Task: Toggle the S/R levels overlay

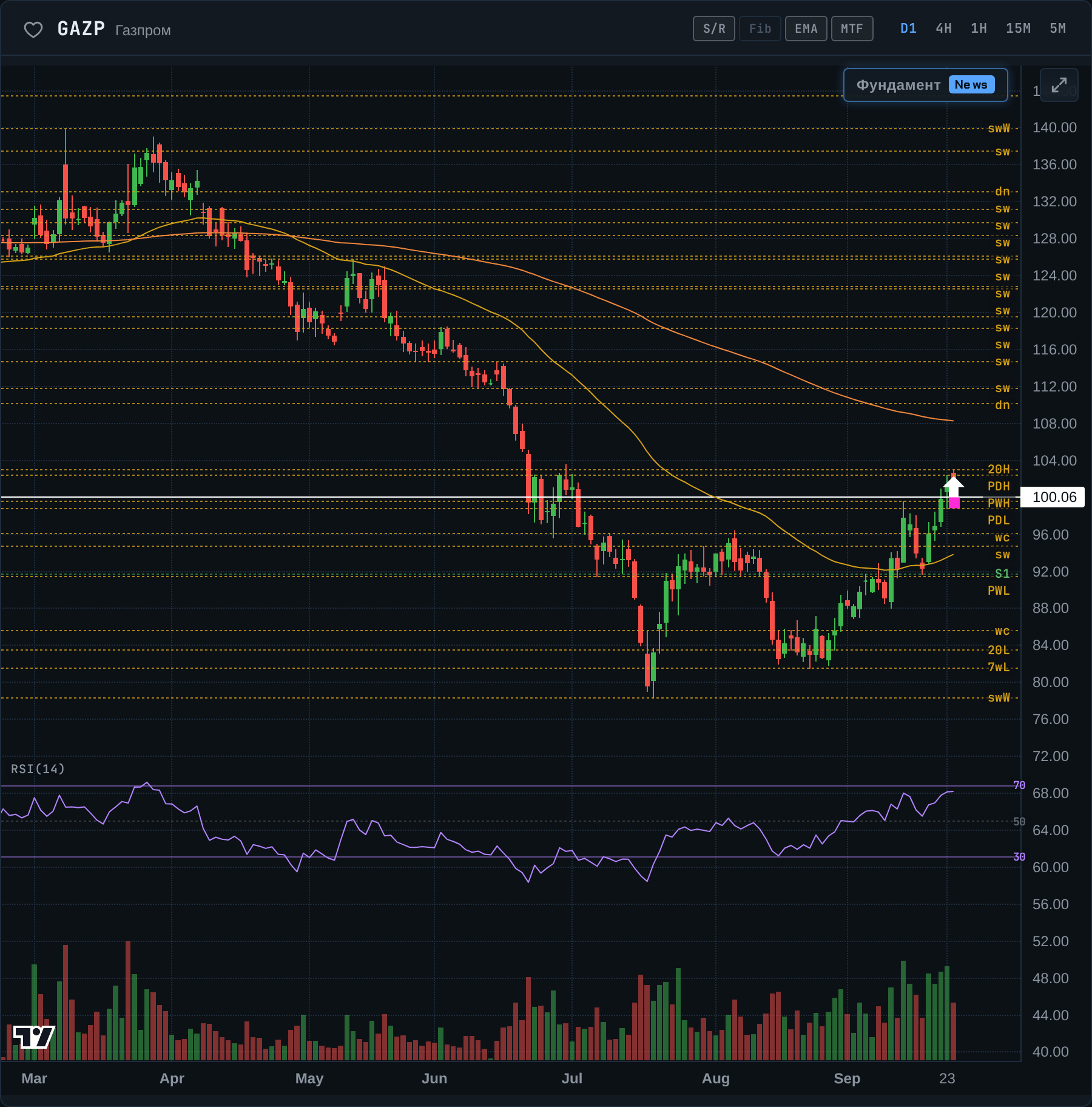Action: [x=714, y=29]
